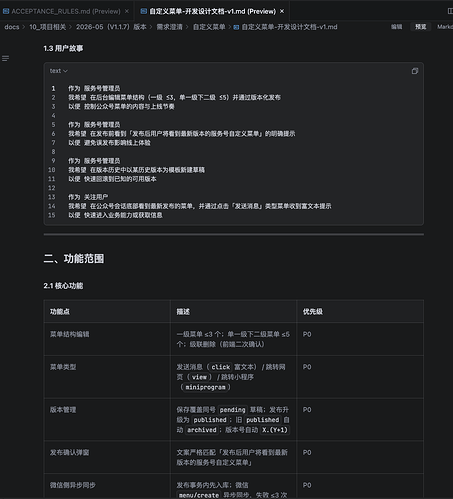Click inline code click in 菜单类型 row

pos(220,367)
